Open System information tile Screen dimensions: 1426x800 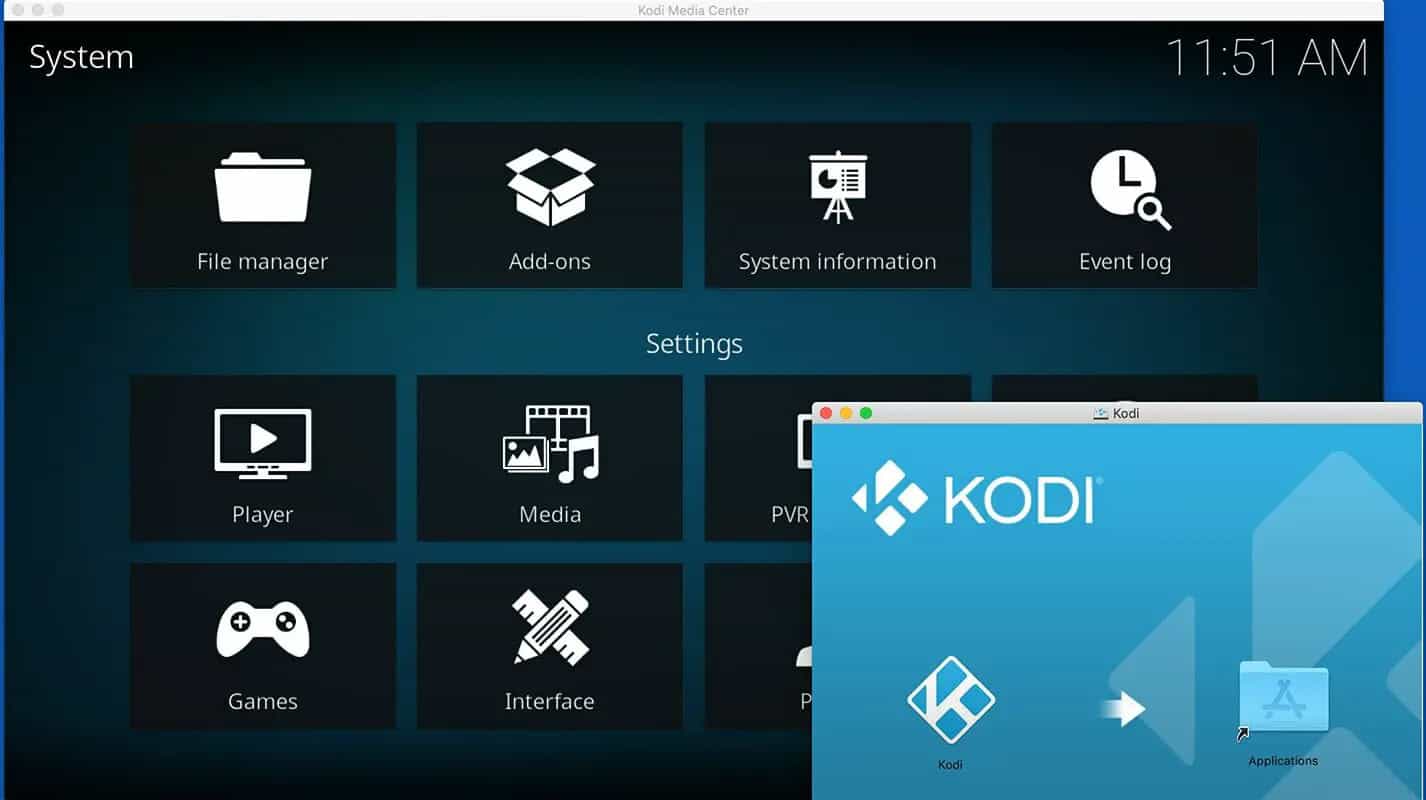tap(838, 205)
